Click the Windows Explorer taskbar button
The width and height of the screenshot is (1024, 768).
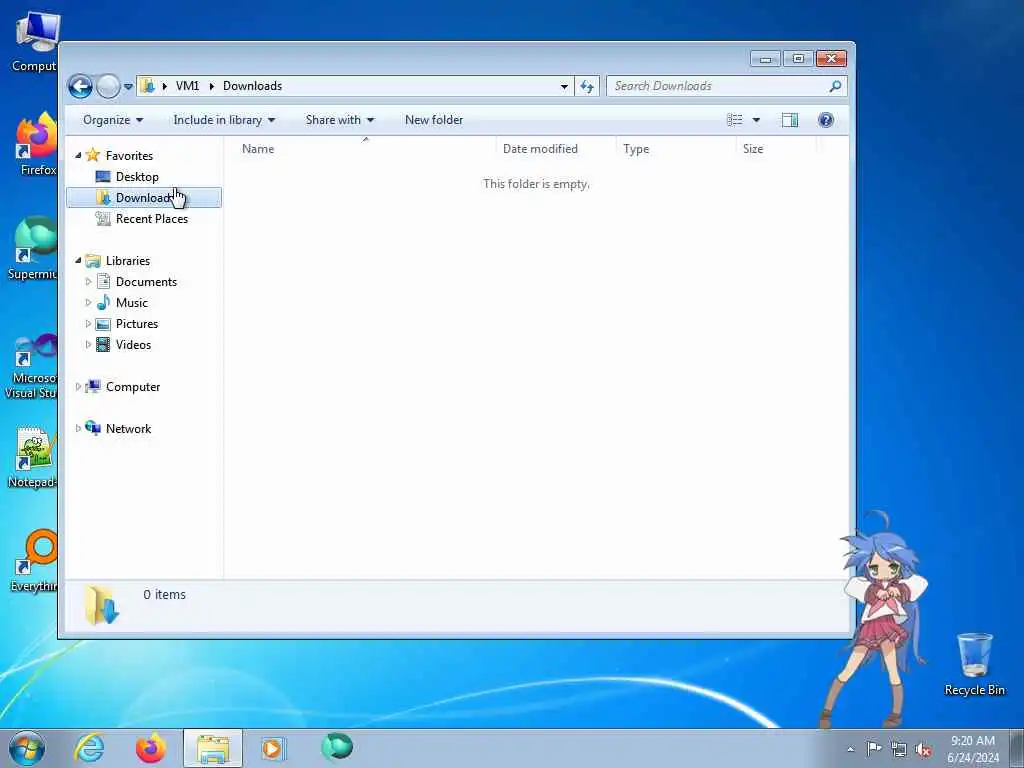[x=213, y=748]
